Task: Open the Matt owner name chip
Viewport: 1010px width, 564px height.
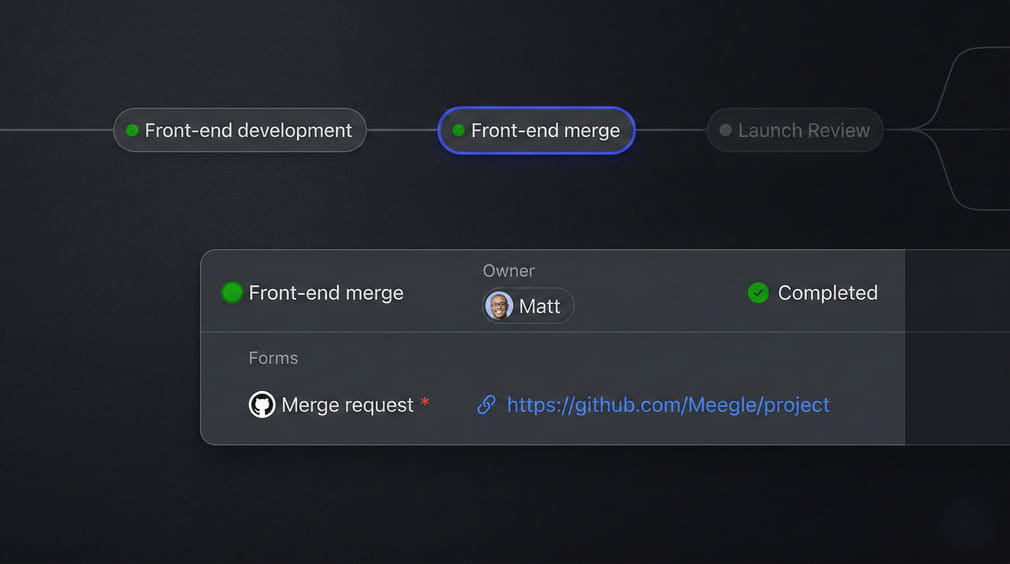Action: (x=539, y=306)
